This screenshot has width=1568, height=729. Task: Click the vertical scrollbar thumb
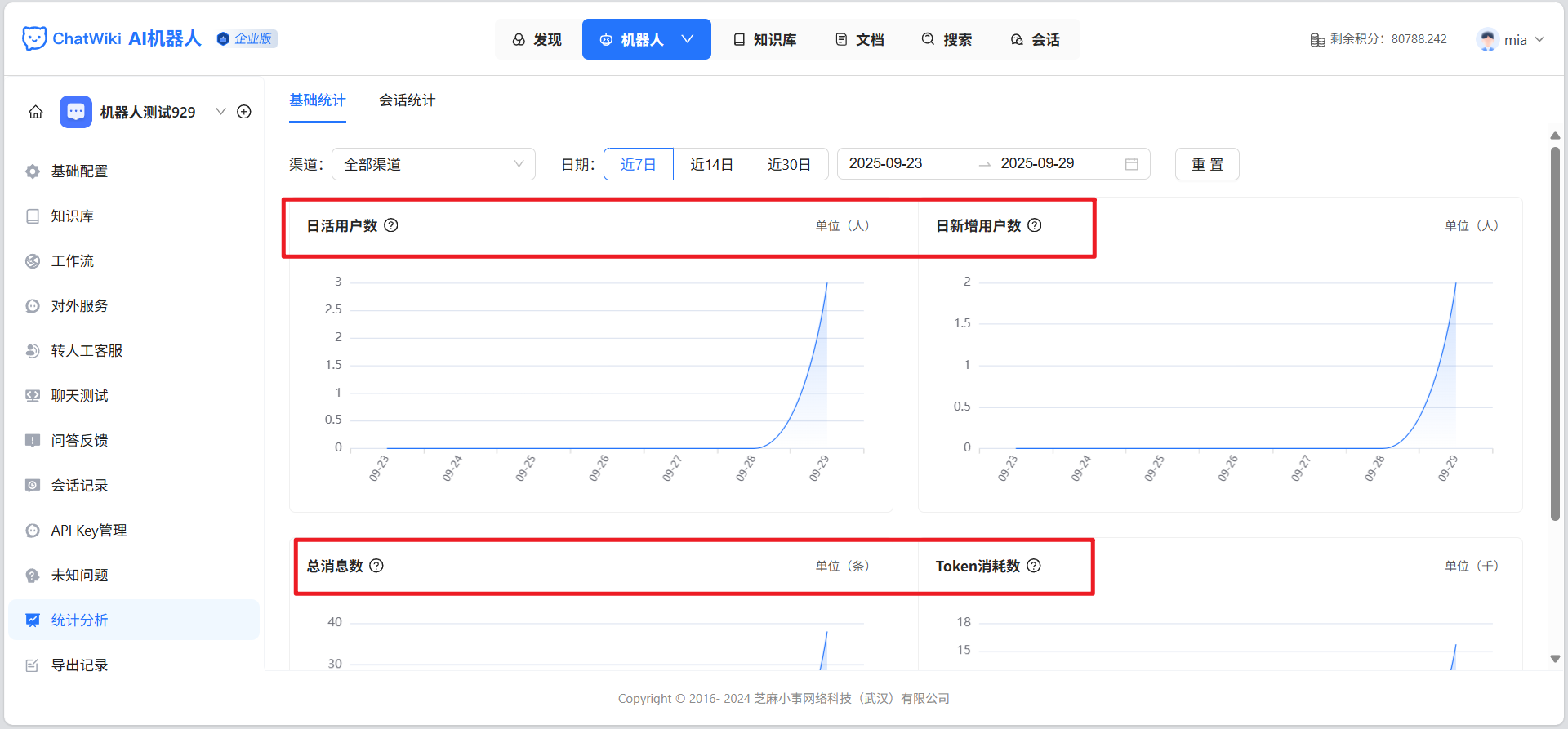1555,334
